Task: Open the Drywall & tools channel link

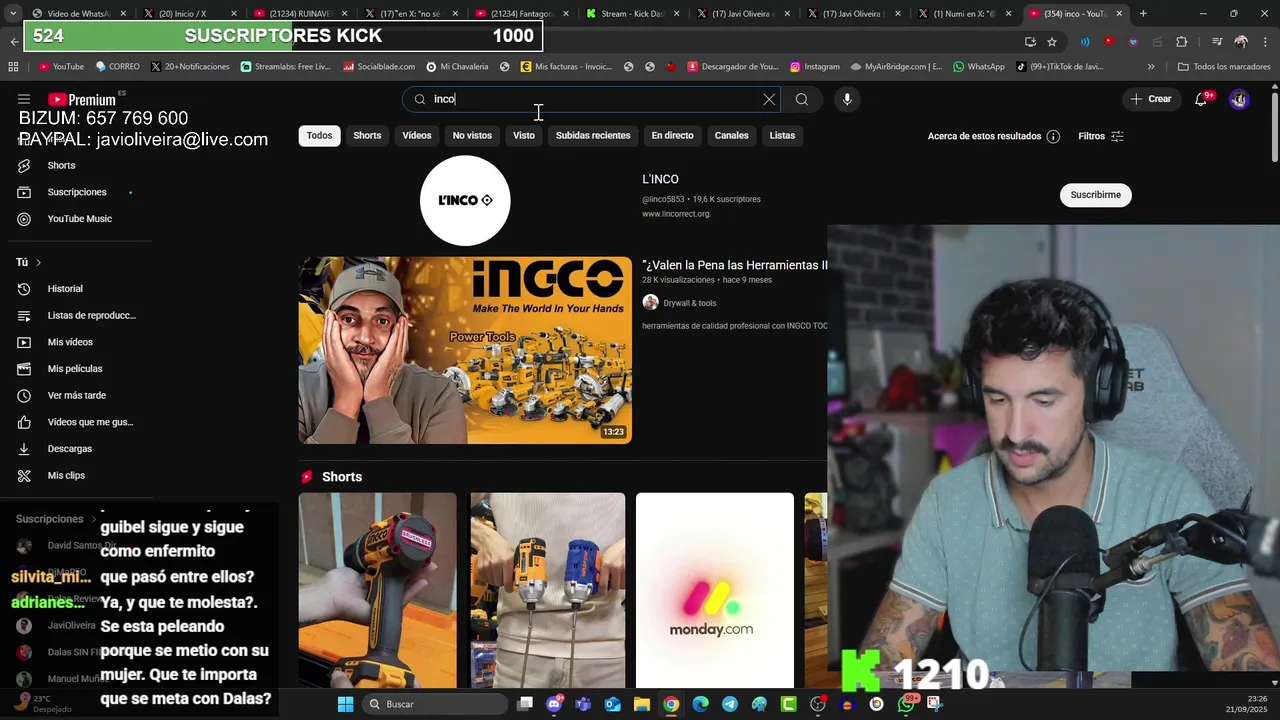Action: (x=689, y=303)
